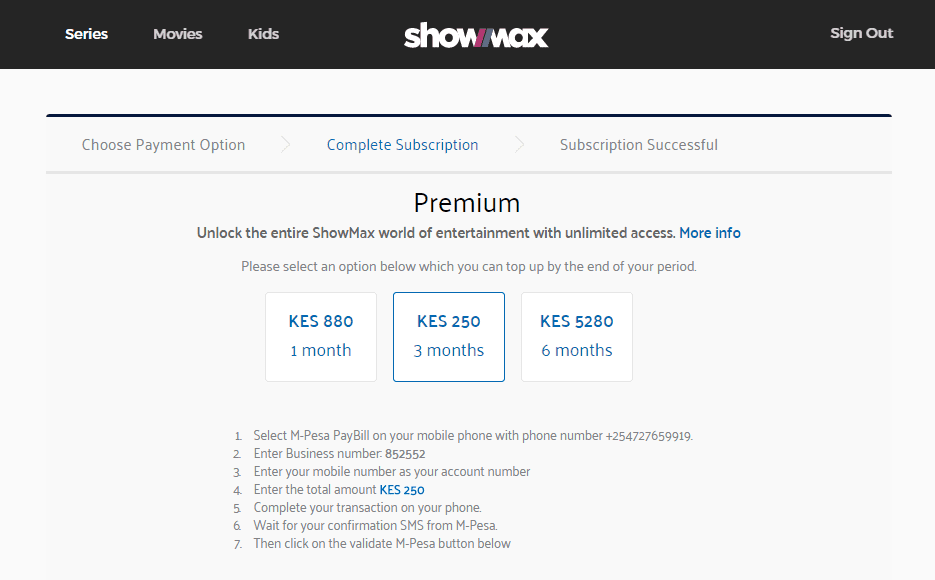The width and height of the screenshot is (935, 580).
Task: Click the dark progress bar above steps
Action: tap(469, 115)
